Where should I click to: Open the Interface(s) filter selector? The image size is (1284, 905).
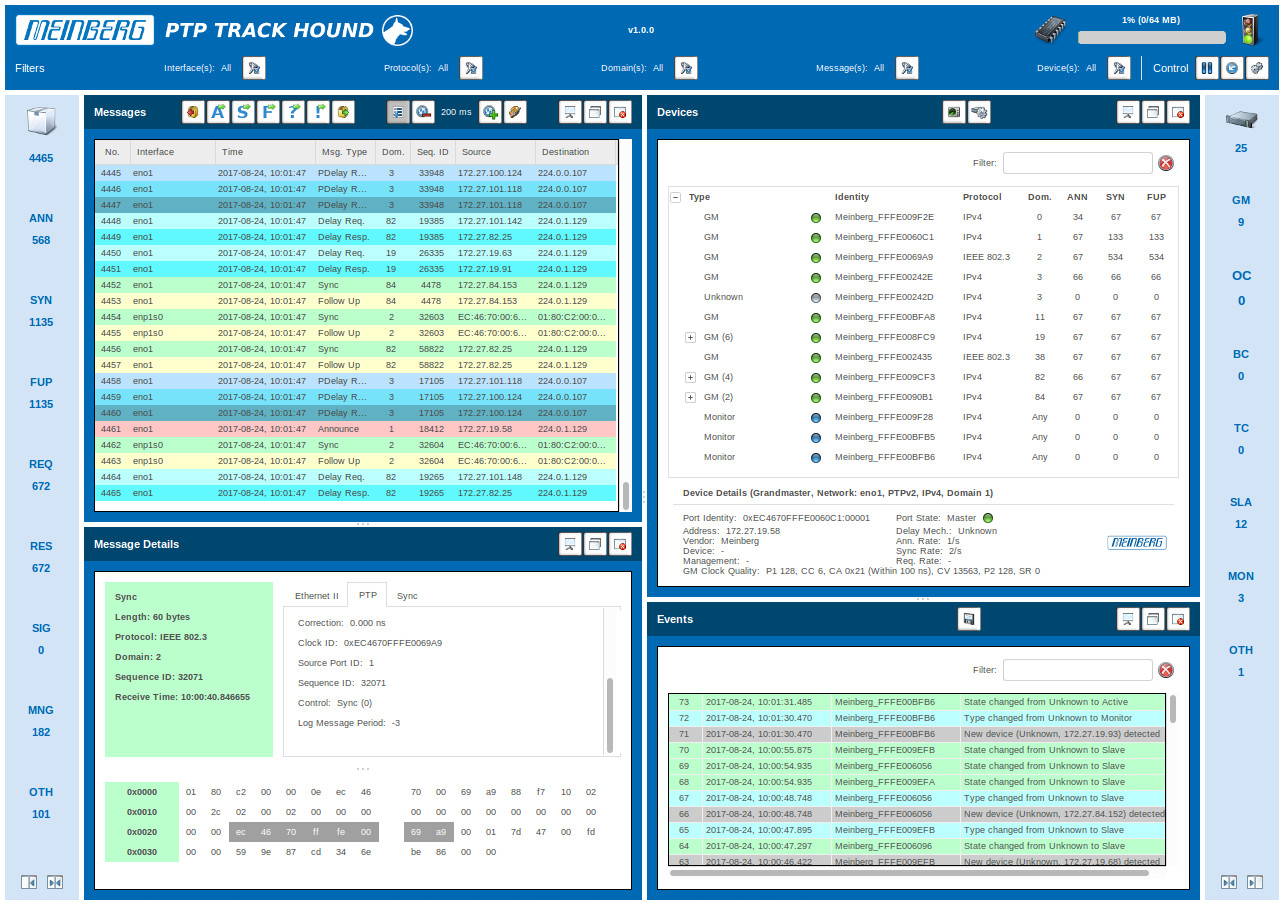(254, 68)
